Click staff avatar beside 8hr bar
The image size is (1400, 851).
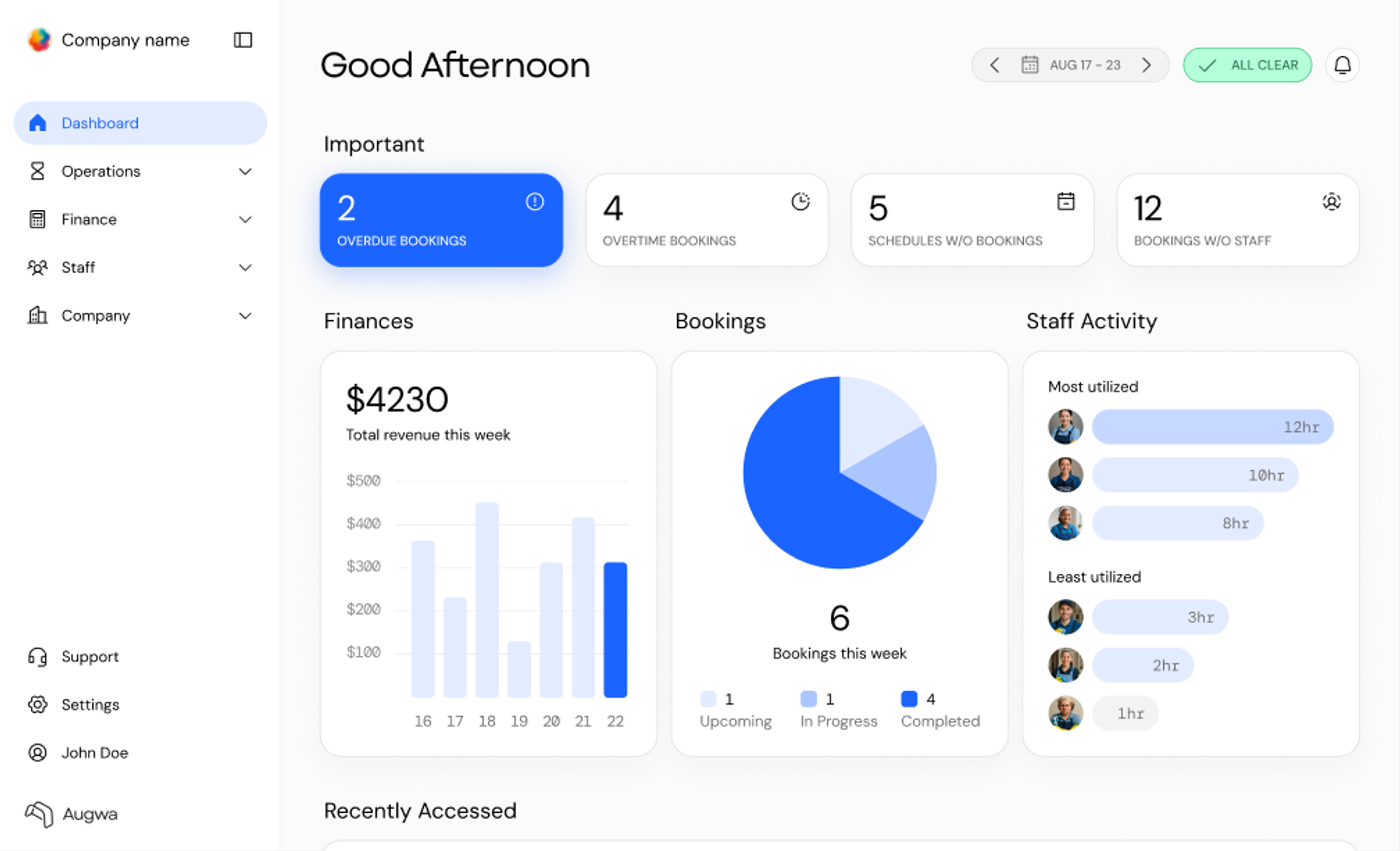(1066, 523)
